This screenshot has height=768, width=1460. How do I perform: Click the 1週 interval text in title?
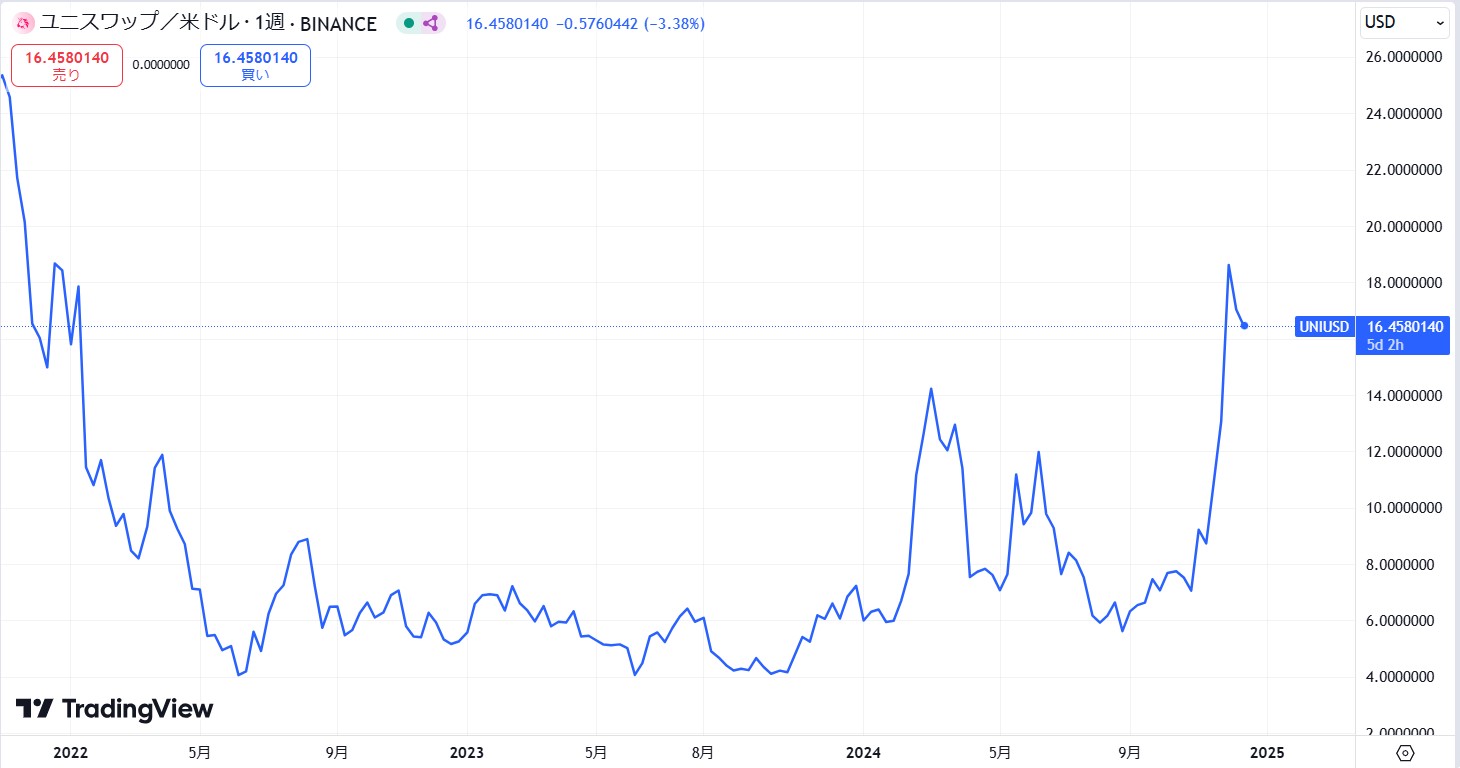pyautogui.click(x=271, y=23)
